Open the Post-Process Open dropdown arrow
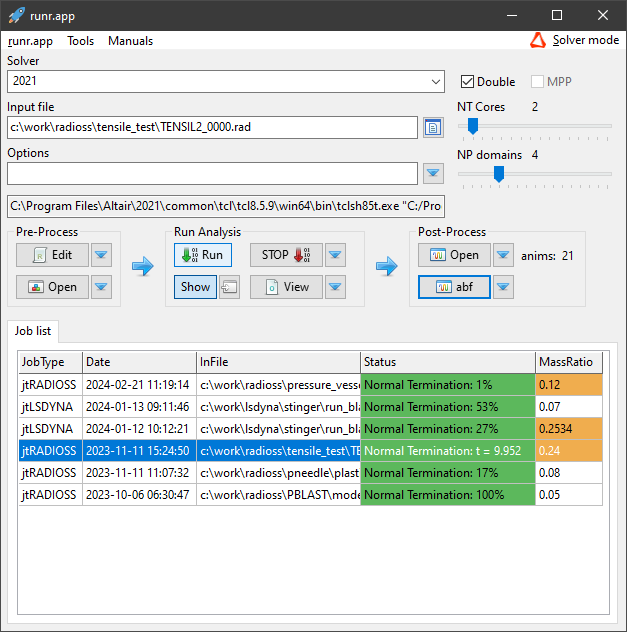 [x=503, y=255]
